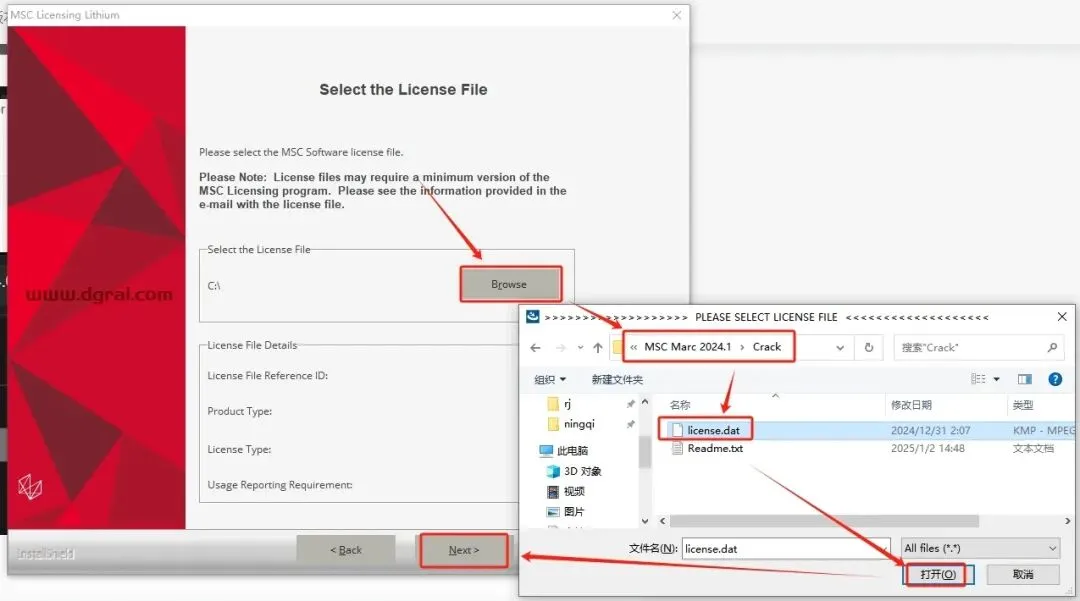Screen dimensions: 1080x601
Task: Select 此电脑 This PC
Action: click(564, 451)
